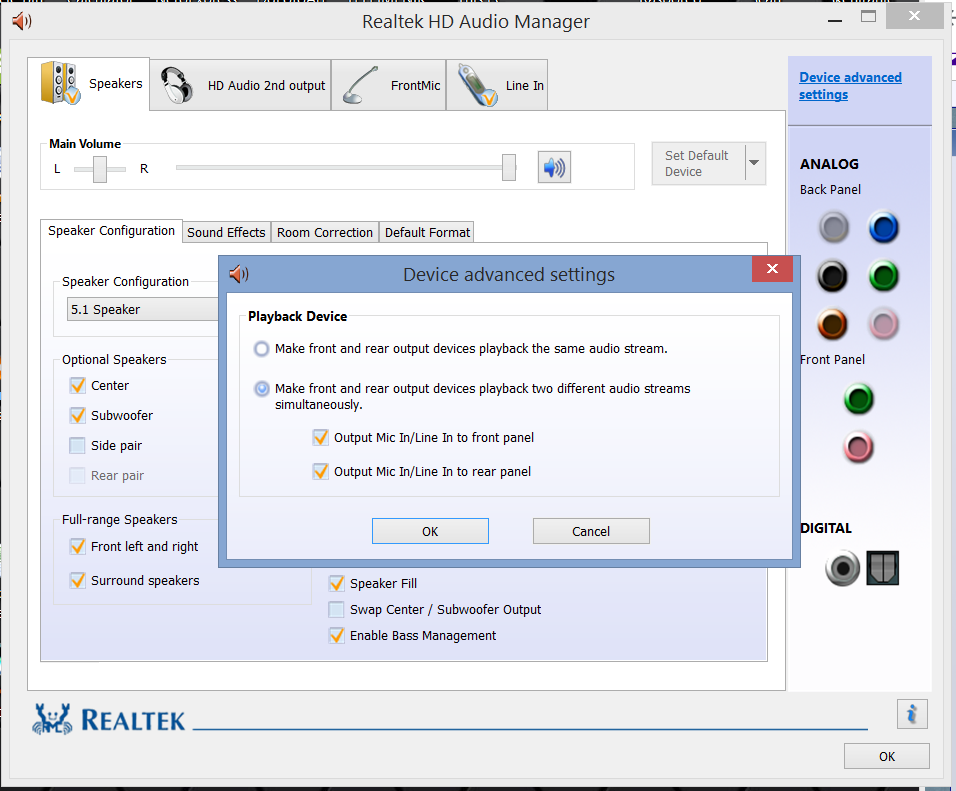Open the Default Format tab

click(x=427, y=232)
